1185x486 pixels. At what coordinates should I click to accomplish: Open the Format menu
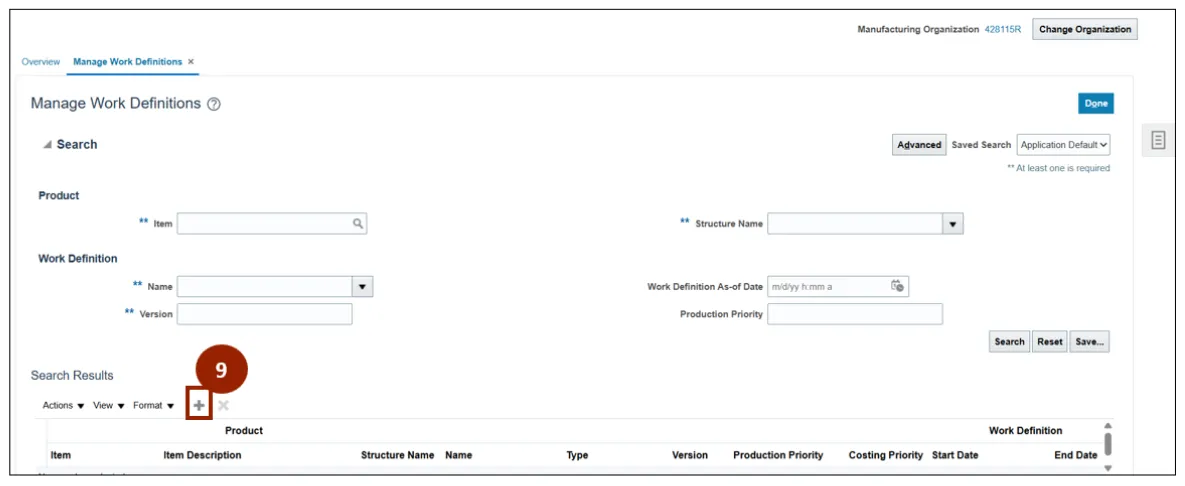click(153, 405)
